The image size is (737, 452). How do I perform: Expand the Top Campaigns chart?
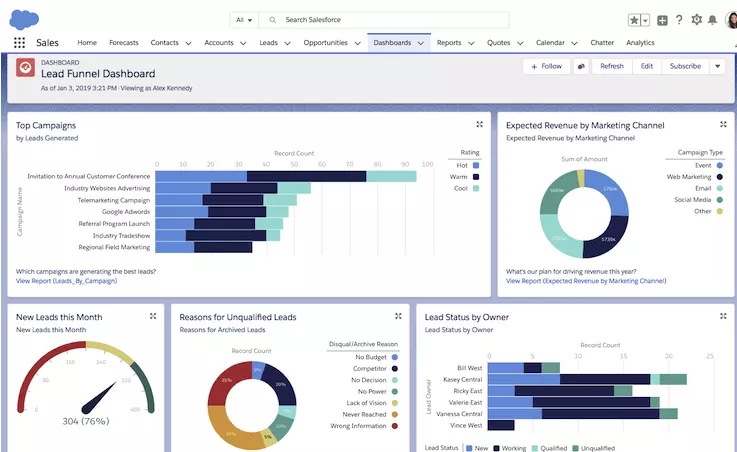479,125
